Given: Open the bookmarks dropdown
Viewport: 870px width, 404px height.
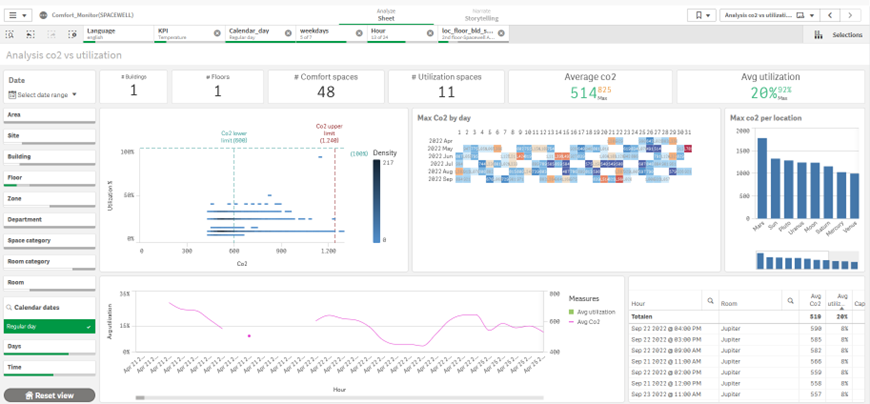Looking at the screenshot, I should click(701, 16).
